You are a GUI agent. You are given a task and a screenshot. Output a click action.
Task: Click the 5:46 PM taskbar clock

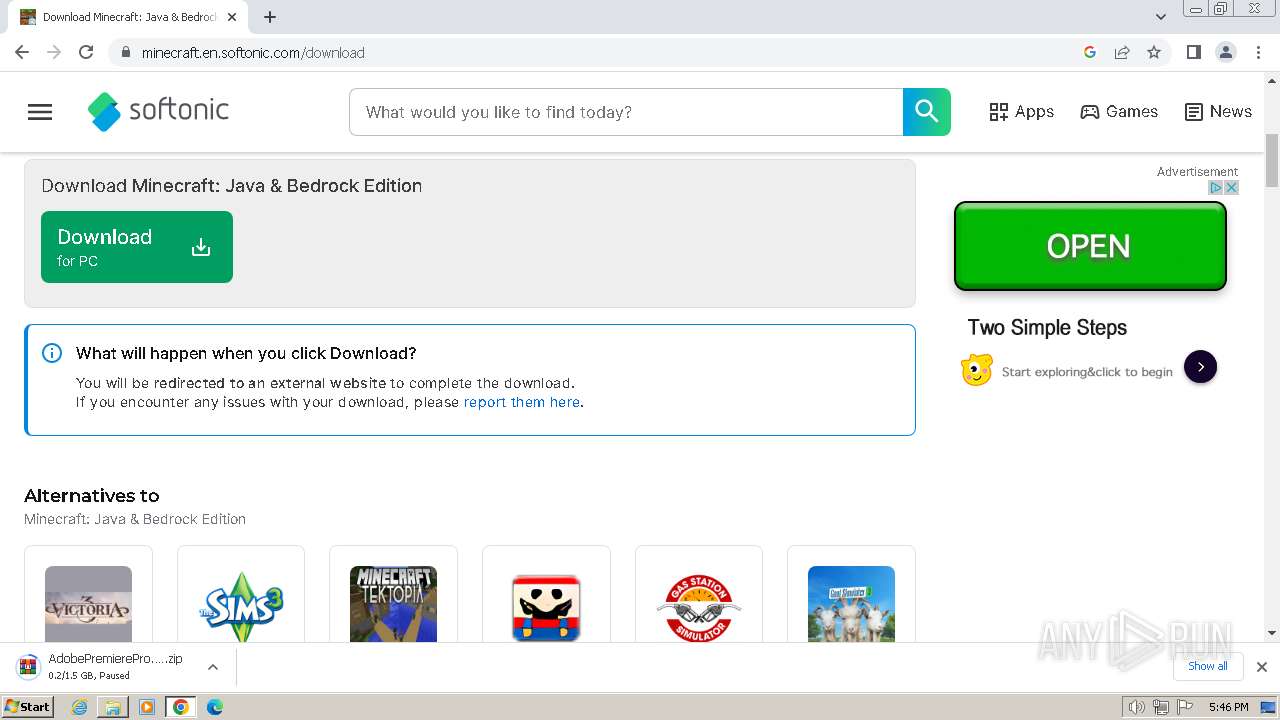pos(1228,707)
